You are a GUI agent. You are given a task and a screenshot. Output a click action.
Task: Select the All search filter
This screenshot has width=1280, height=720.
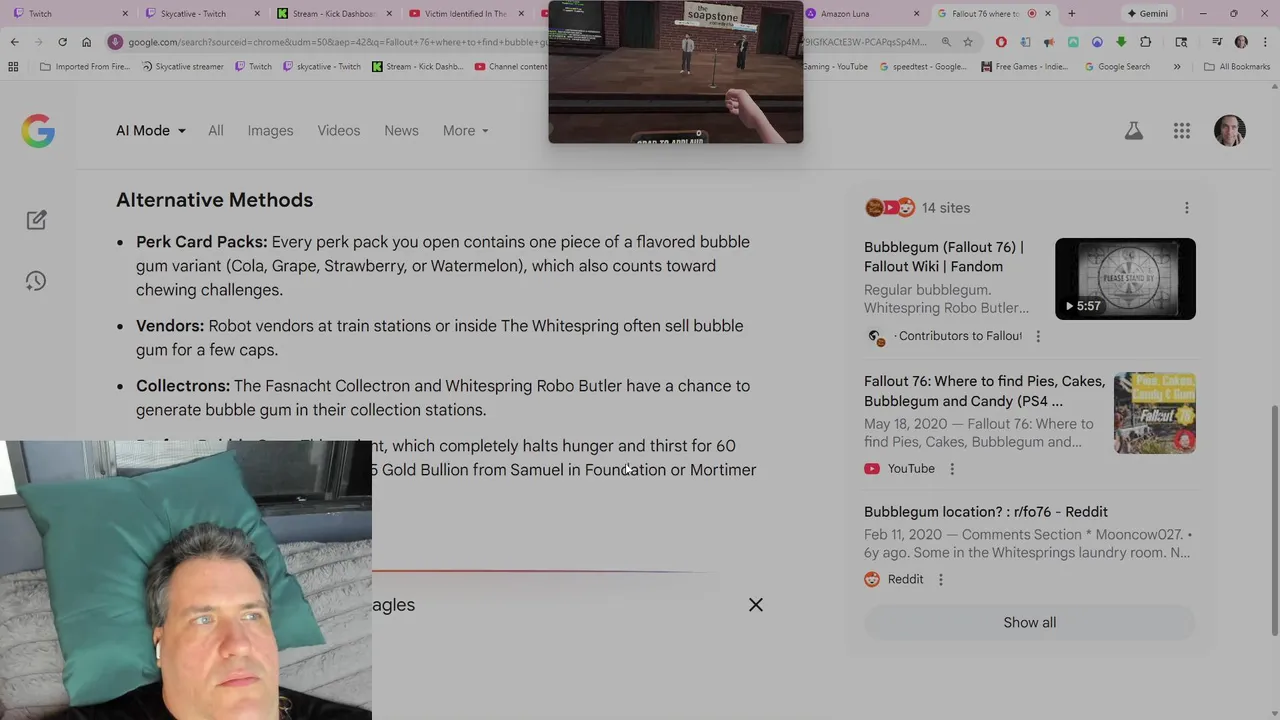pyautogui.click(x=216, y=131)
